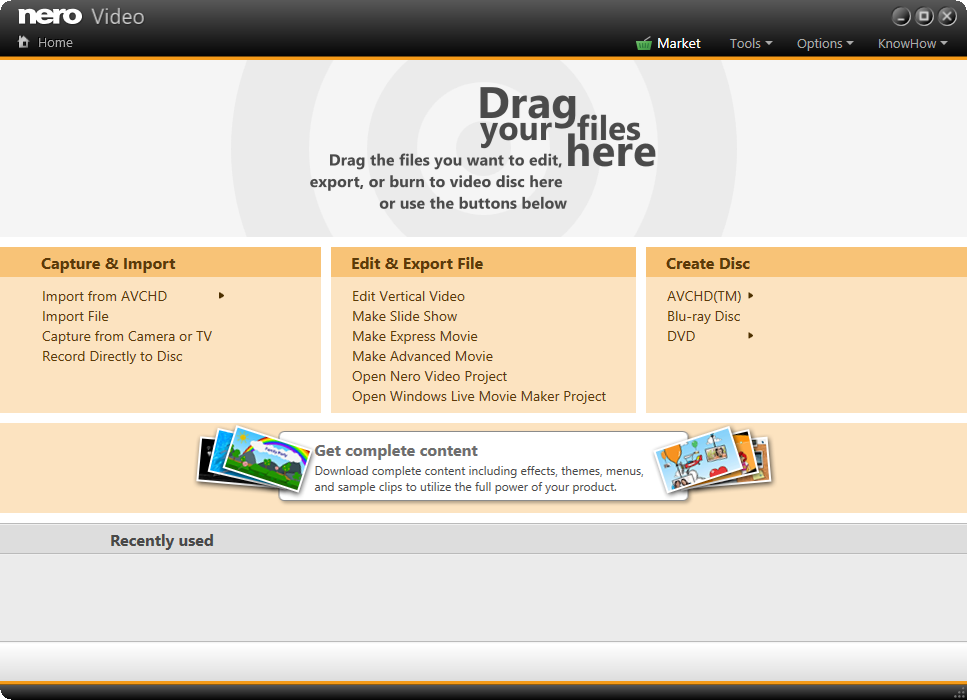Grab the resize grip in bottom corner
This screenshot has width=967, height=700.
click(x=959, y=693)
